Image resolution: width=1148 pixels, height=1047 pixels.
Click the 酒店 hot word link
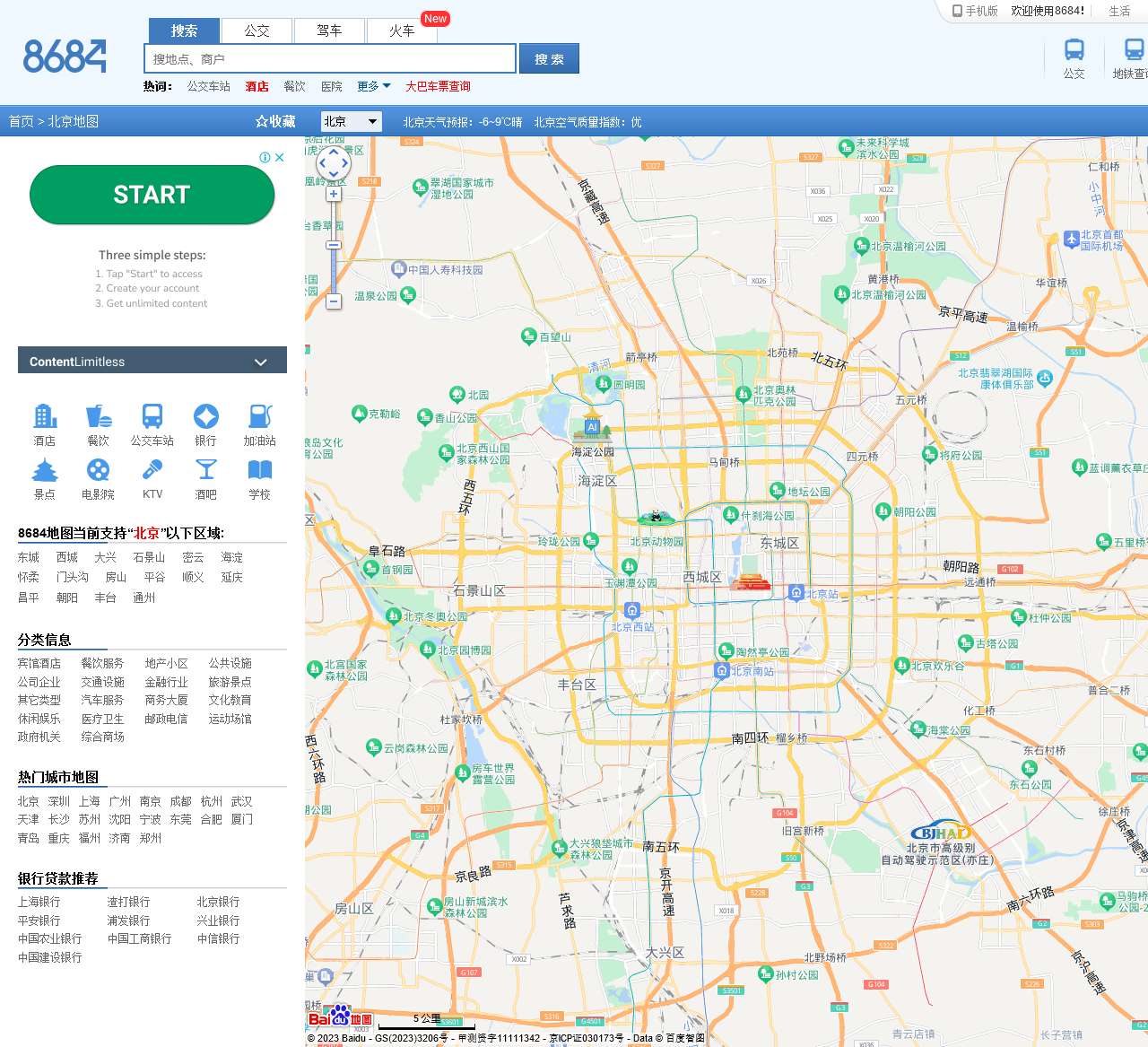(257, 86)
